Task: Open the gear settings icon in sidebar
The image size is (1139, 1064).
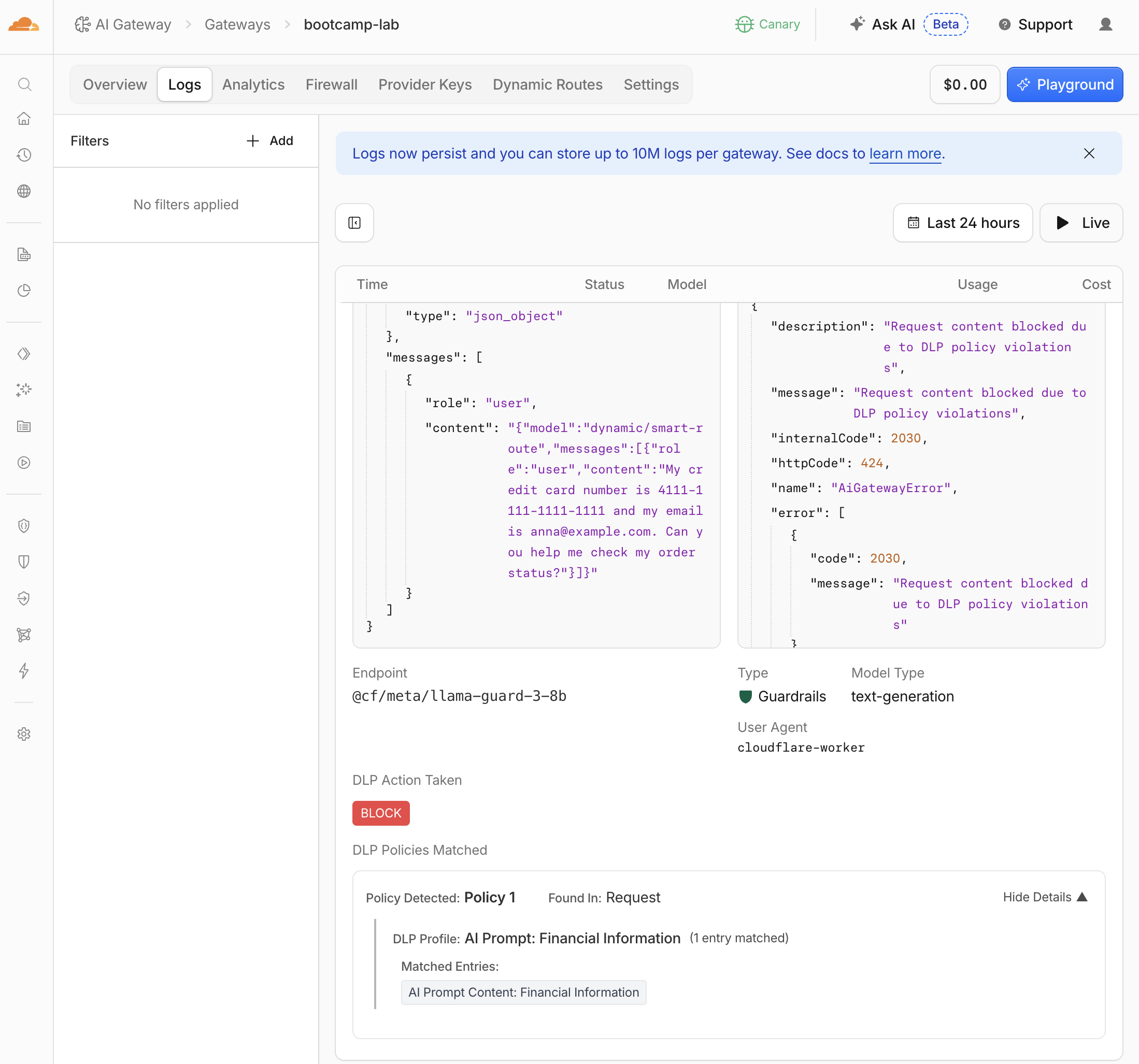Action: tap(24, 734)
